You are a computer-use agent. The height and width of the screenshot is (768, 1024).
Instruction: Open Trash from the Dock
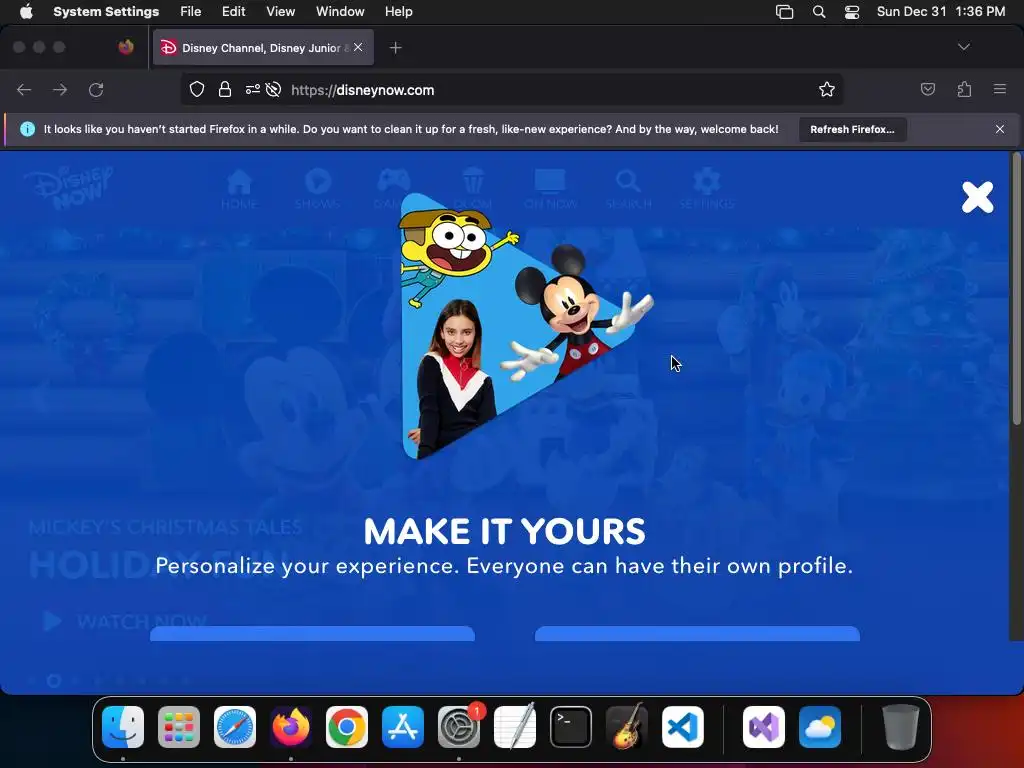pyautogui.click(x=901, y=727)
